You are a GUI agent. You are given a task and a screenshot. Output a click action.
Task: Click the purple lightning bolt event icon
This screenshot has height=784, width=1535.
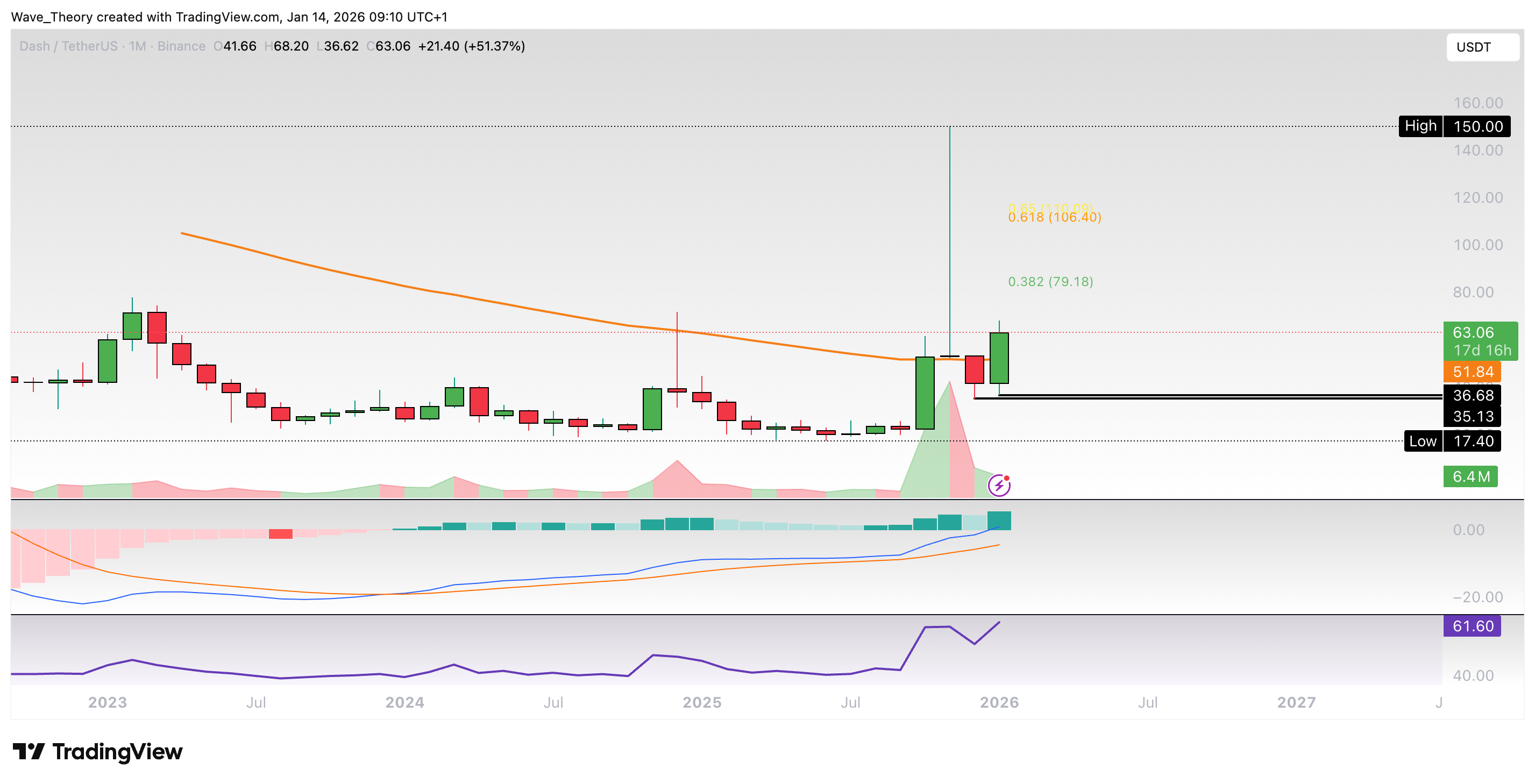click(x=999, y=486)
